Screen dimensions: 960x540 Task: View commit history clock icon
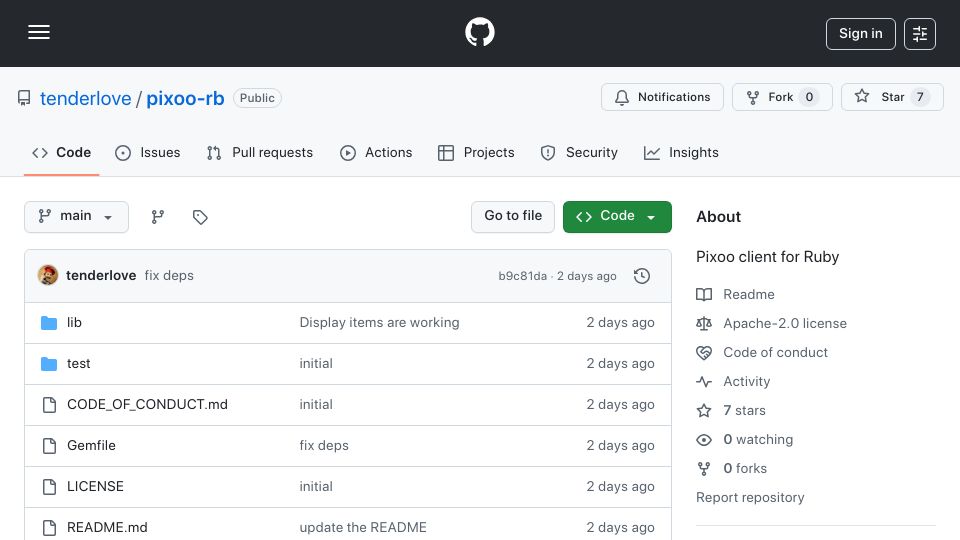642,276
